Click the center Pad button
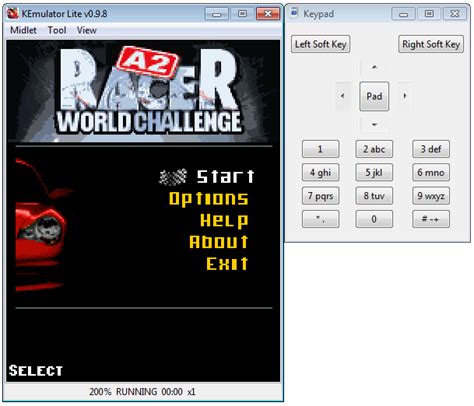This screenshot has width=474, height=406. click(374, 96)
